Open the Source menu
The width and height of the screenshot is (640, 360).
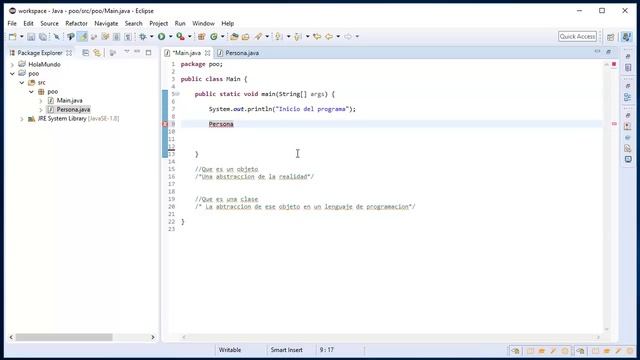[x=49, y=23]
